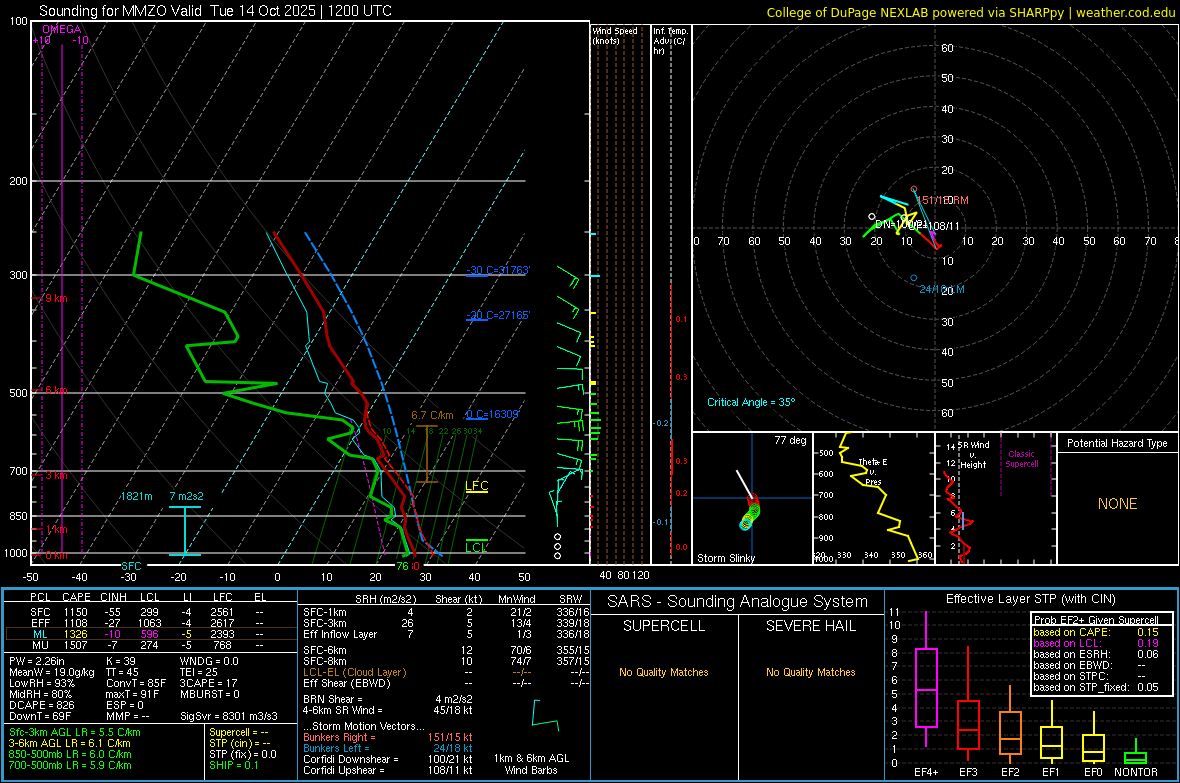Click the NONE hazard type result
Image resolution: width=1180 pixels, height=783 pixels.
click(x=1118, y=504)
